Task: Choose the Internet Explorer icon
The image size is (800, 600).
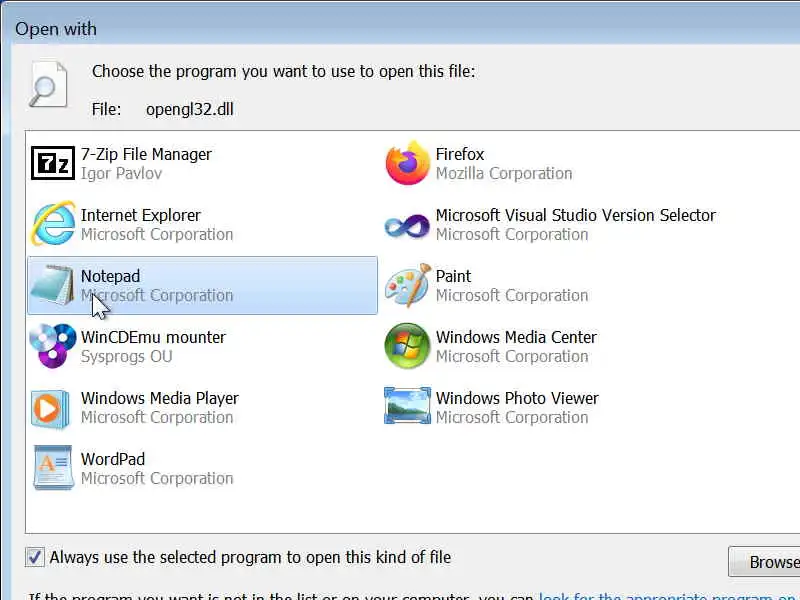Action: [53, 224]
